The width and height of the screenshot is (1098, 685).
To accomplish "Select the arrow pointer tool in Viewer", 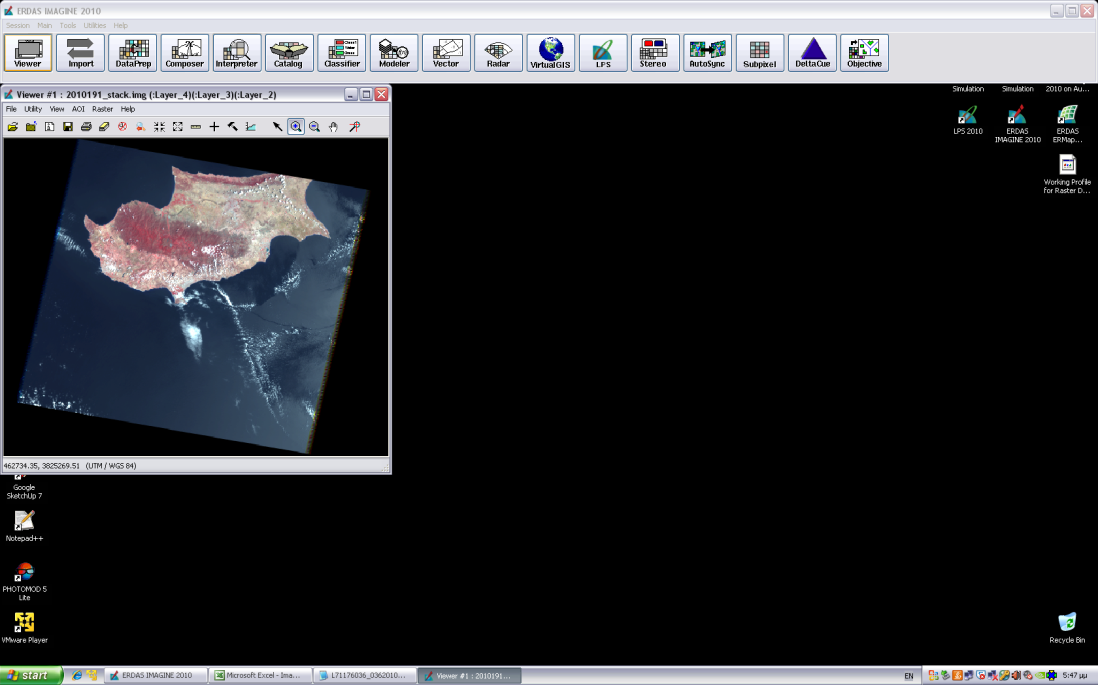I will pyautogui.click(x=277, y=127).
